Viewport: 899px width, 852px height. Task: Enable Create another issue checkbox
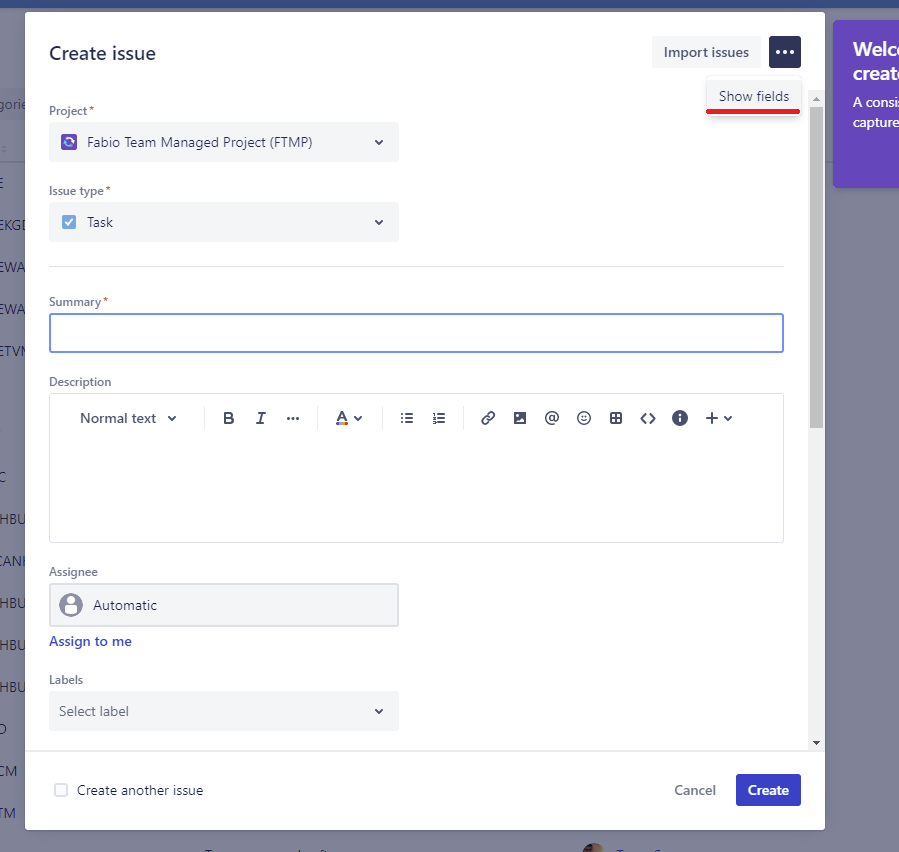(61, 790)
